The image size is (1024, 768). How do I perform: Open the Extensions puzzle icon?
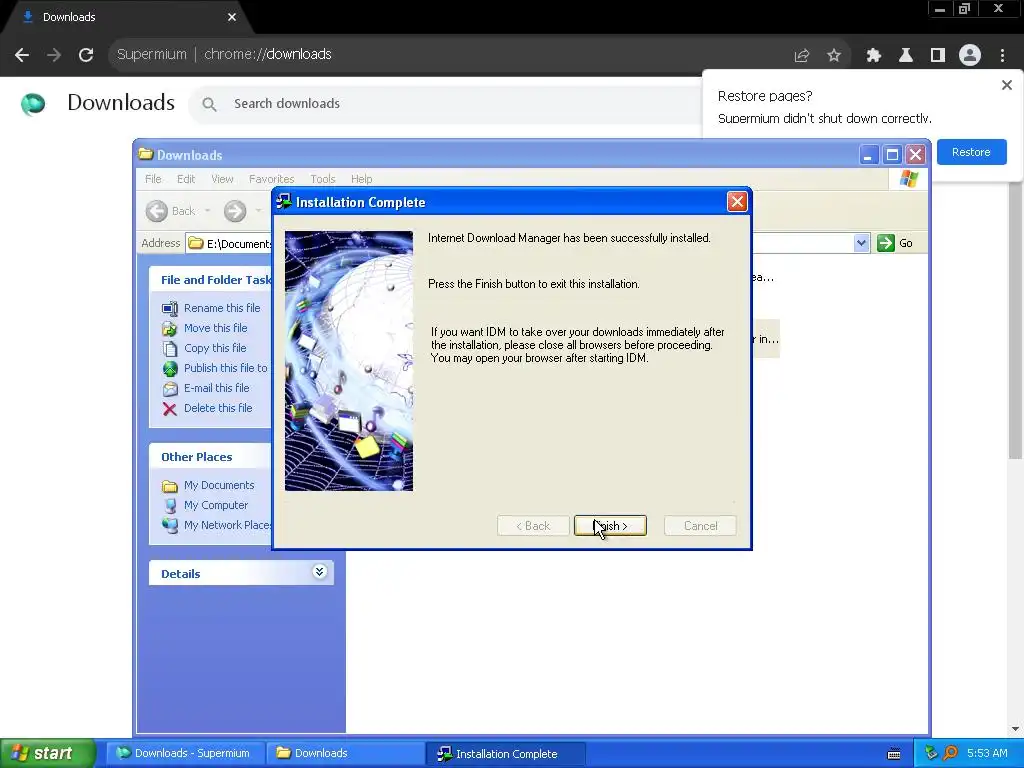(873, 56)
